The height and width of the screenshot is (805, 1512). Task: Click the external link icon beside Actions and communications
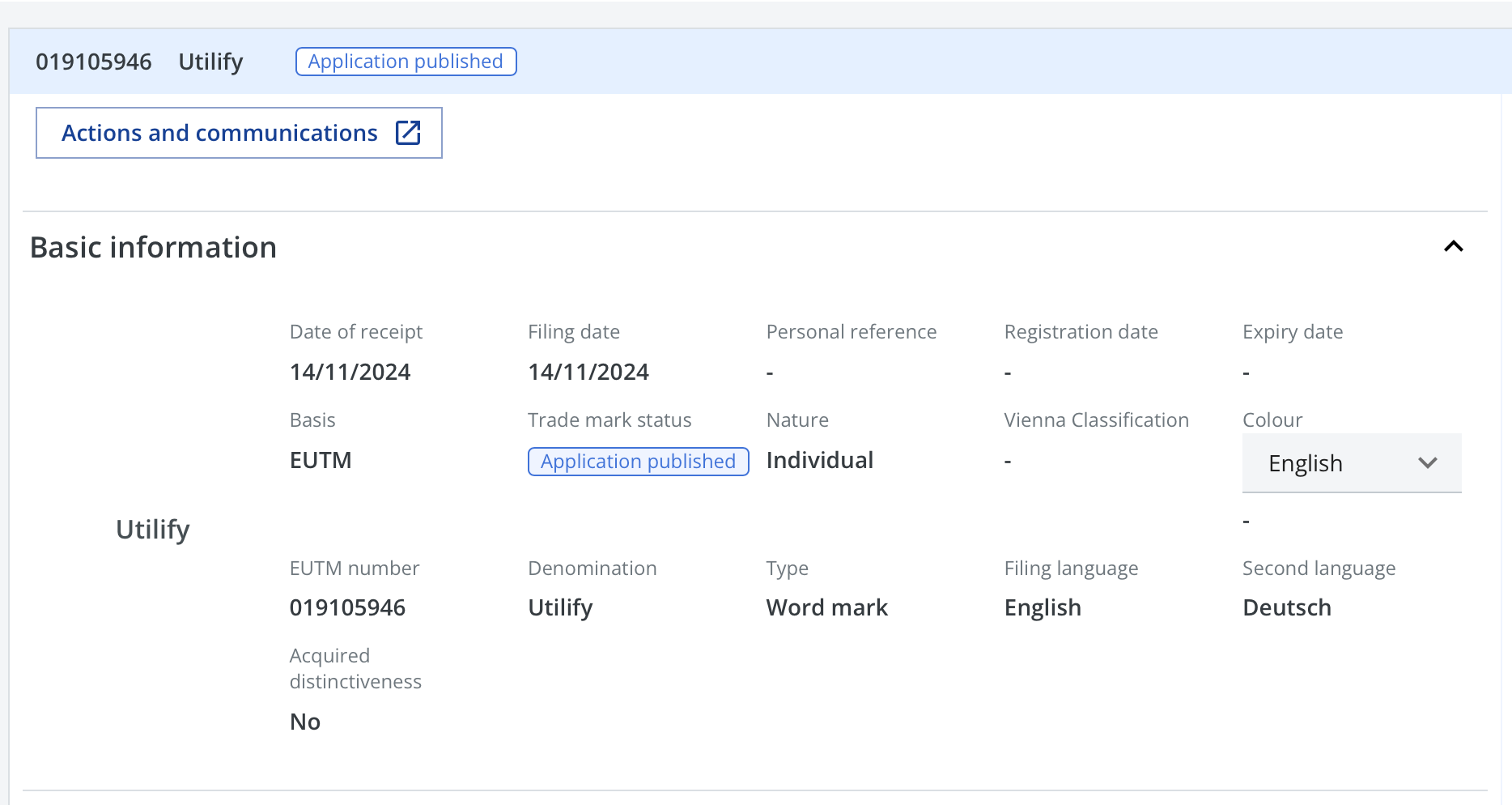click(x=408, y=133)
